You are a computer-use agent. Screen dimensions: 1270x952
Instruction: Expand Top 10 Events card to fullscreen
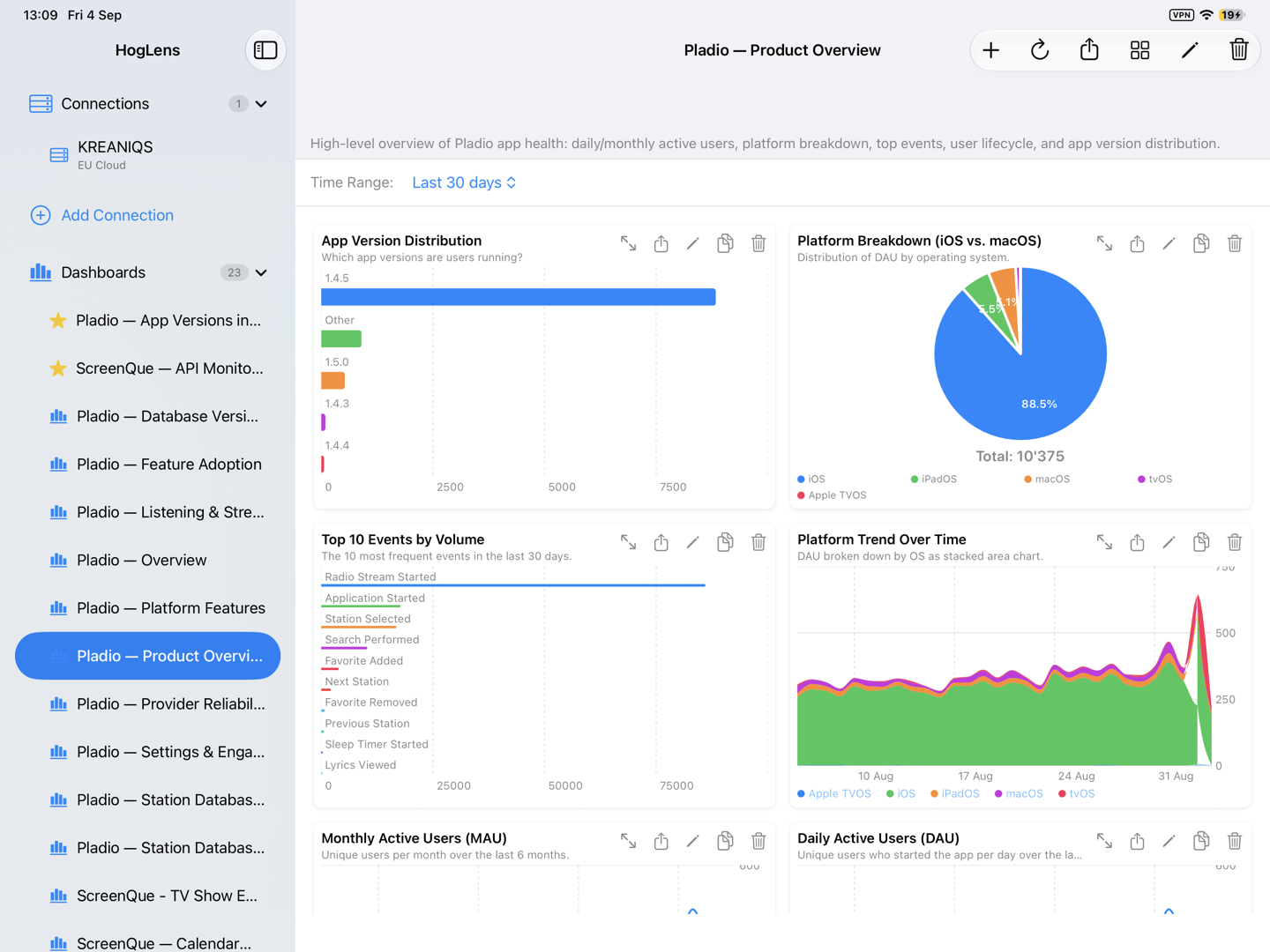pos(628,542)
